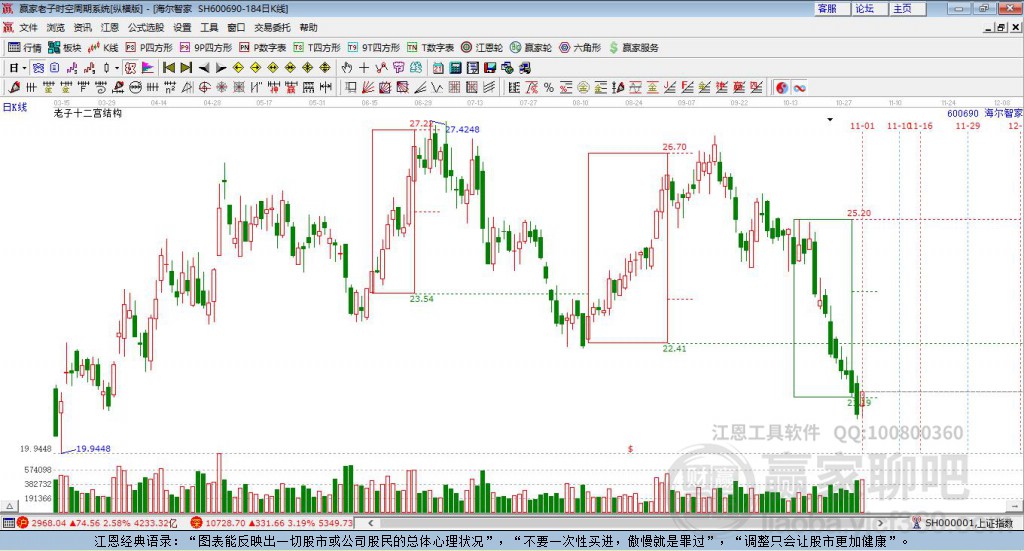Jump to last bar icon
This screenshot has height=551, width=1024.
point(186,68)
